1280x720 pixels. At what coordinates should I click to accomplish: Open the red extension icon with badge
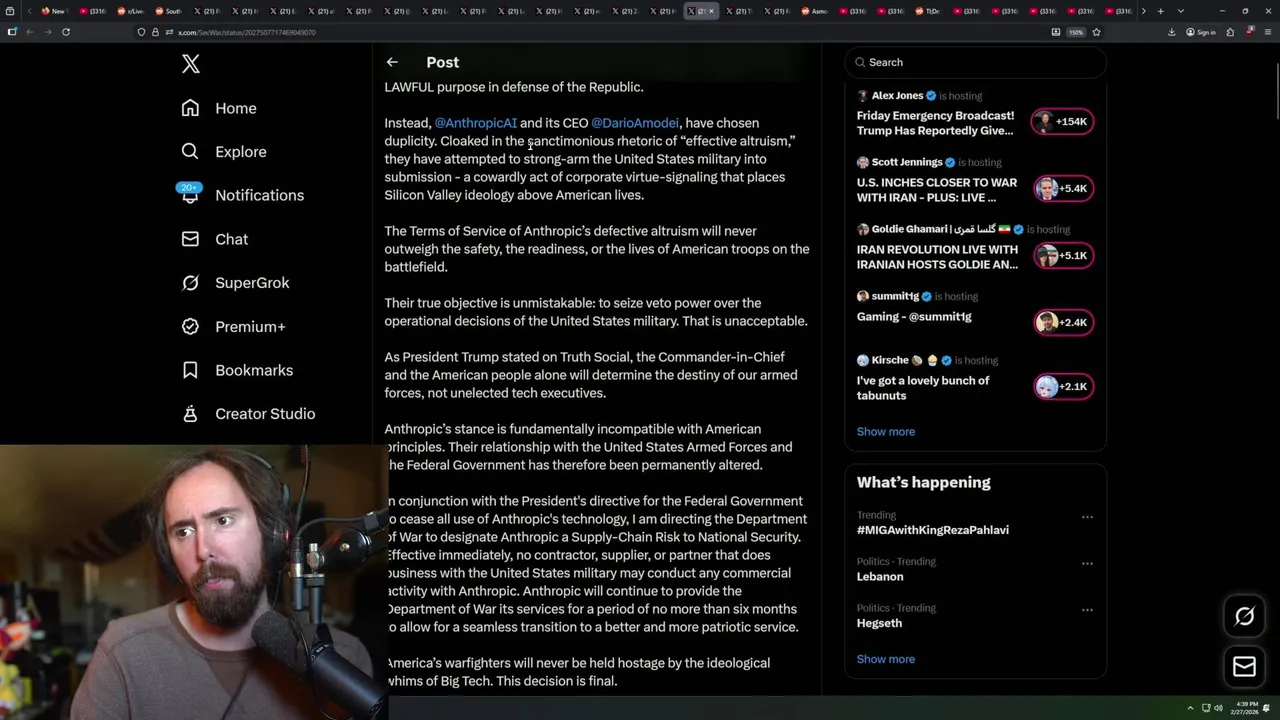[1250, 32]
